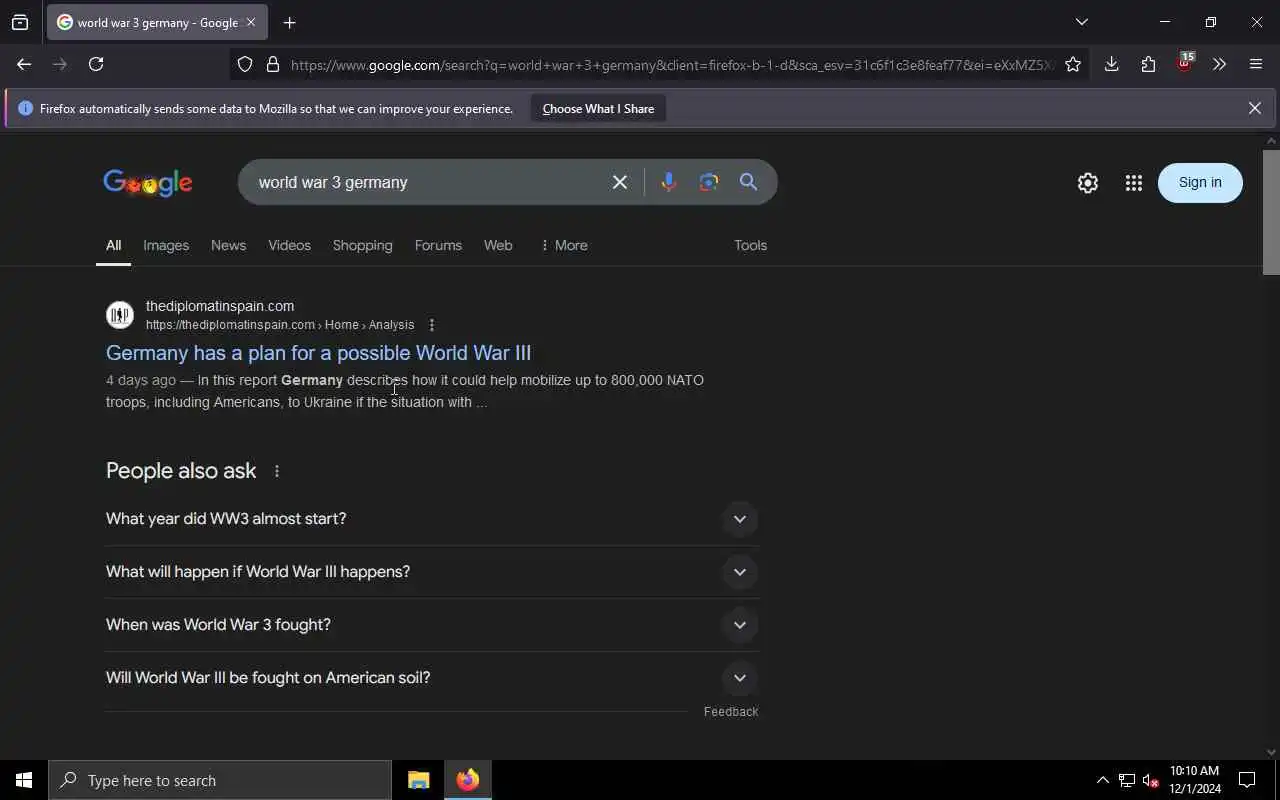
Task: Select the All results tab
Action: [x=114, y=245]
